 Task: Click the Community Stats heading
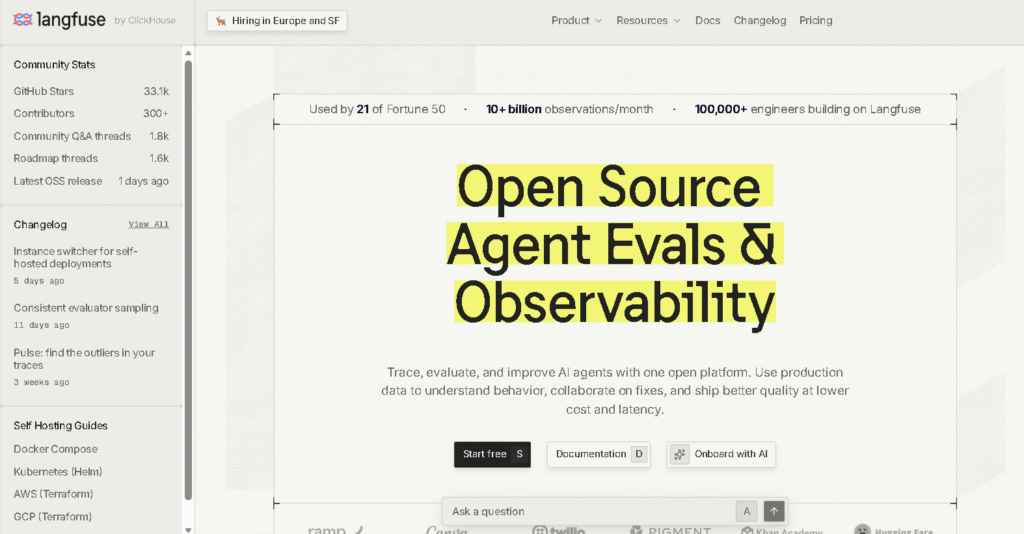pos(54,65)
